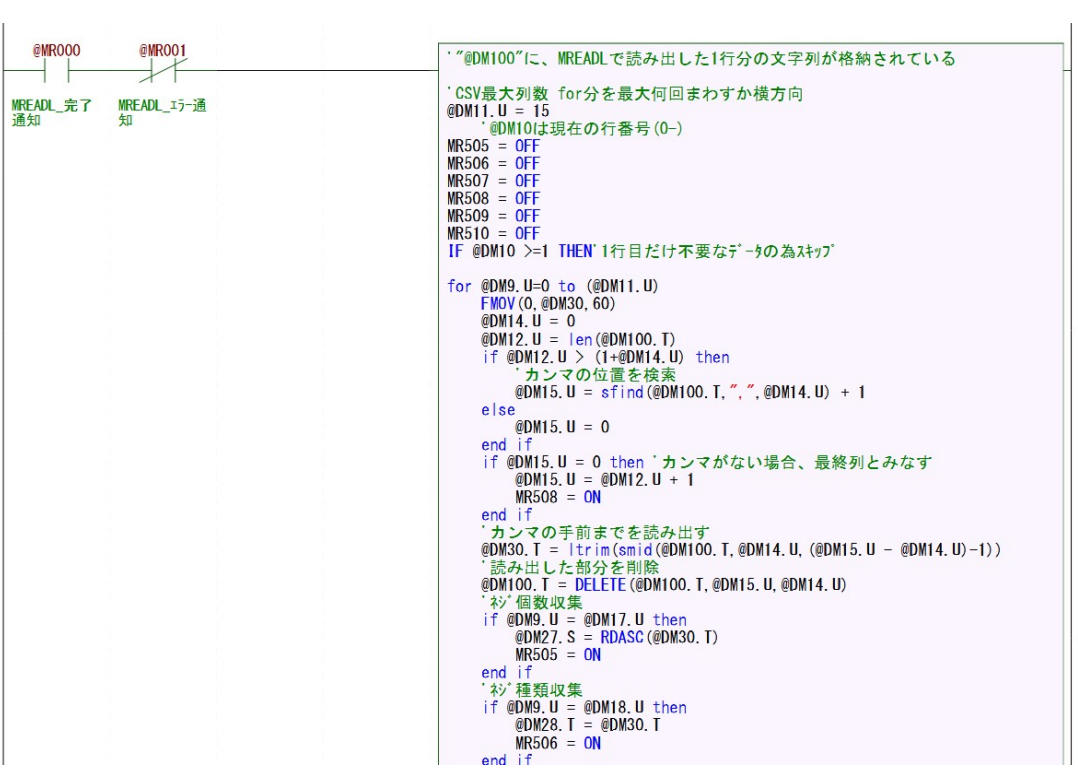Click the MREADL_完了通知 comment text

click(51, 112)
